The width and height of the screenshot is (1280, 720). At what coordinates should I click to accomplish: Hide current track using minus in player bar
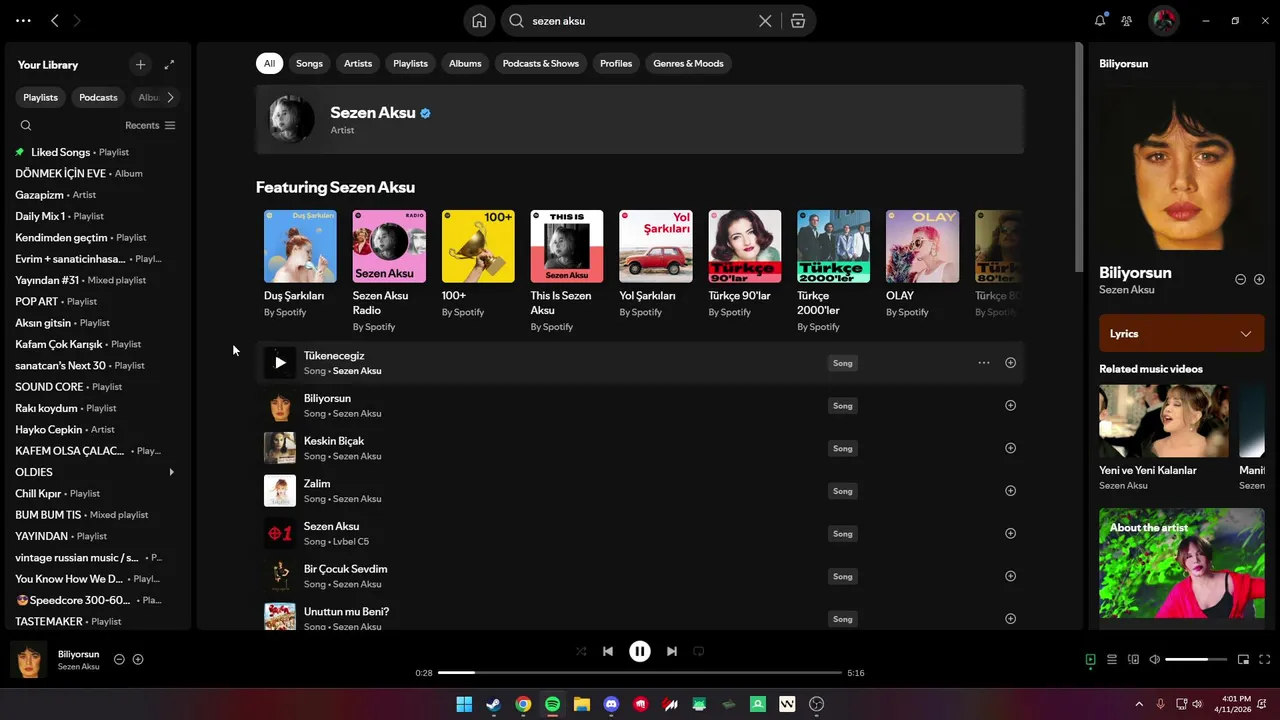click(119, 659)
